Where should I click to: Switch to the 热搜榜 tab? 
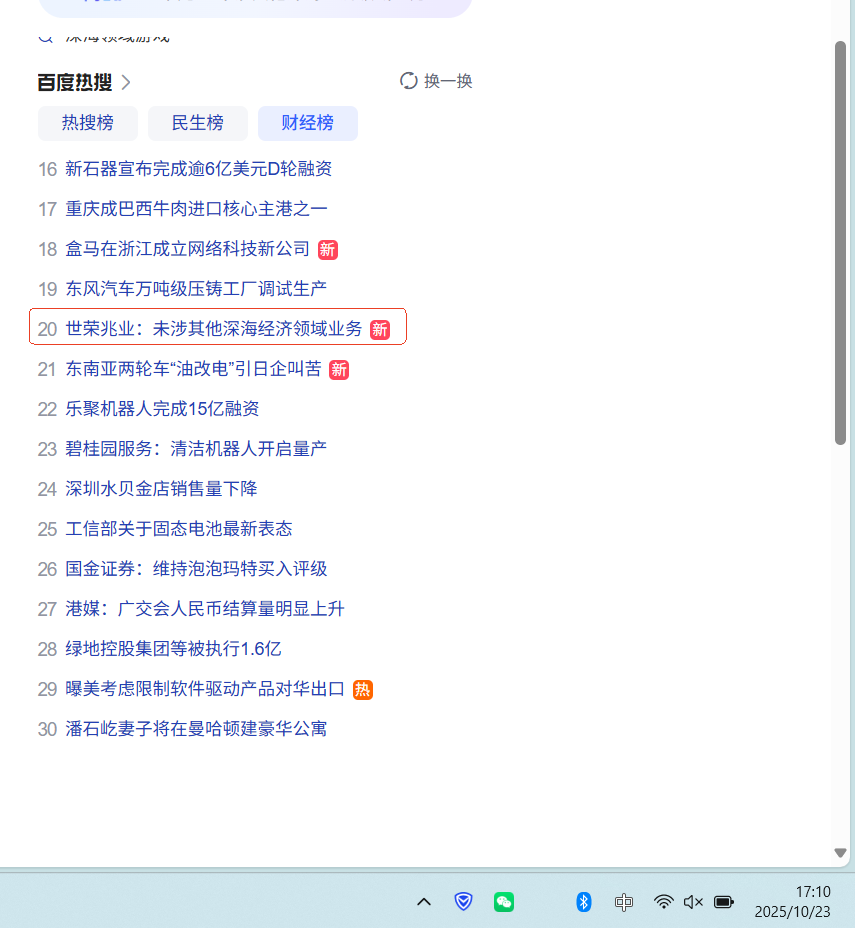(x=88, y=123)
